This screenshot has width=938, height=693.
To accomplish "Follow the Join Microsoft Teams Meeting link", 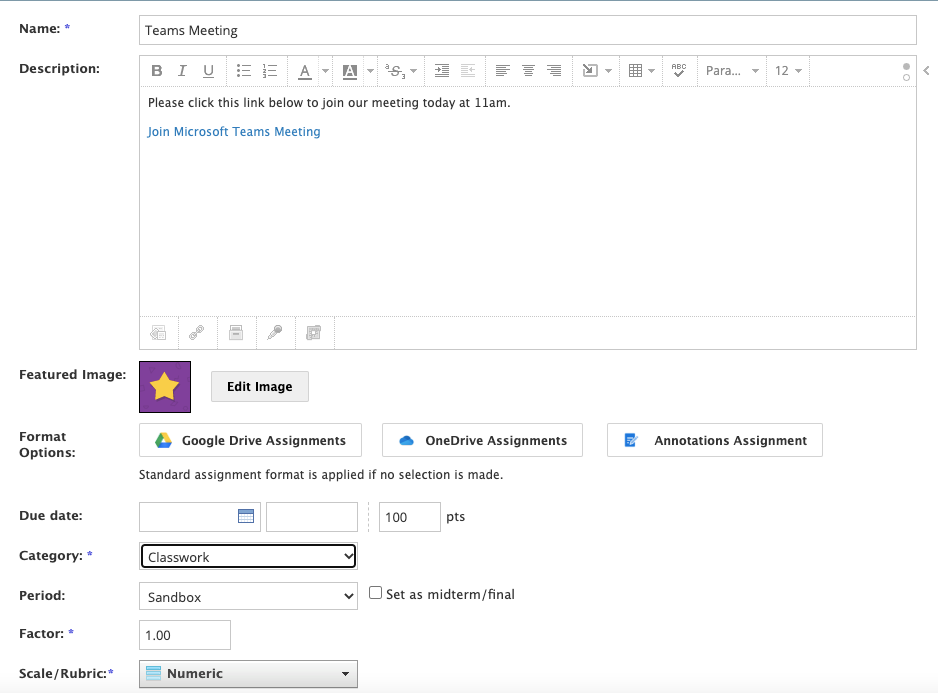I will point(234,132).
